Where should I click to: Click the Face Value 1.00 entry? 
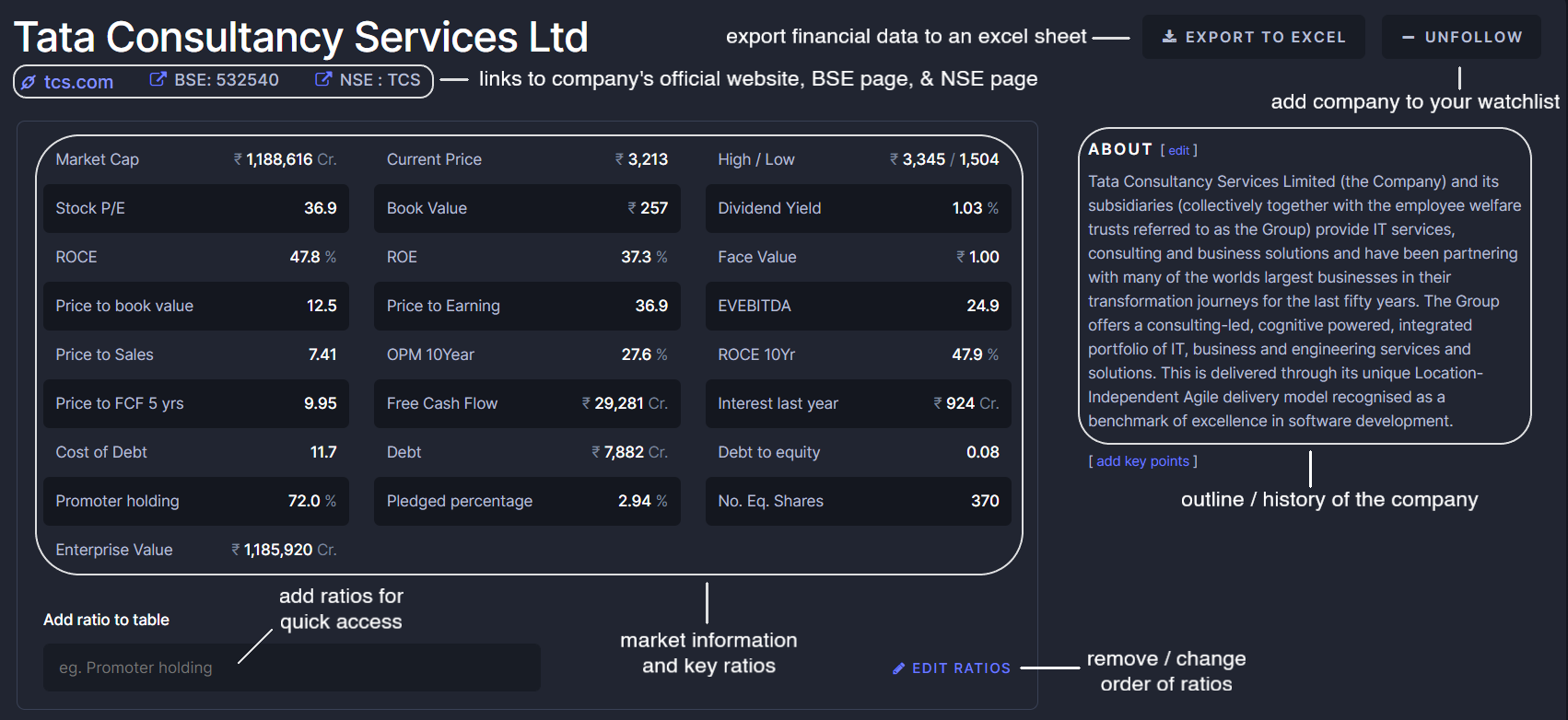pos(859,257)
